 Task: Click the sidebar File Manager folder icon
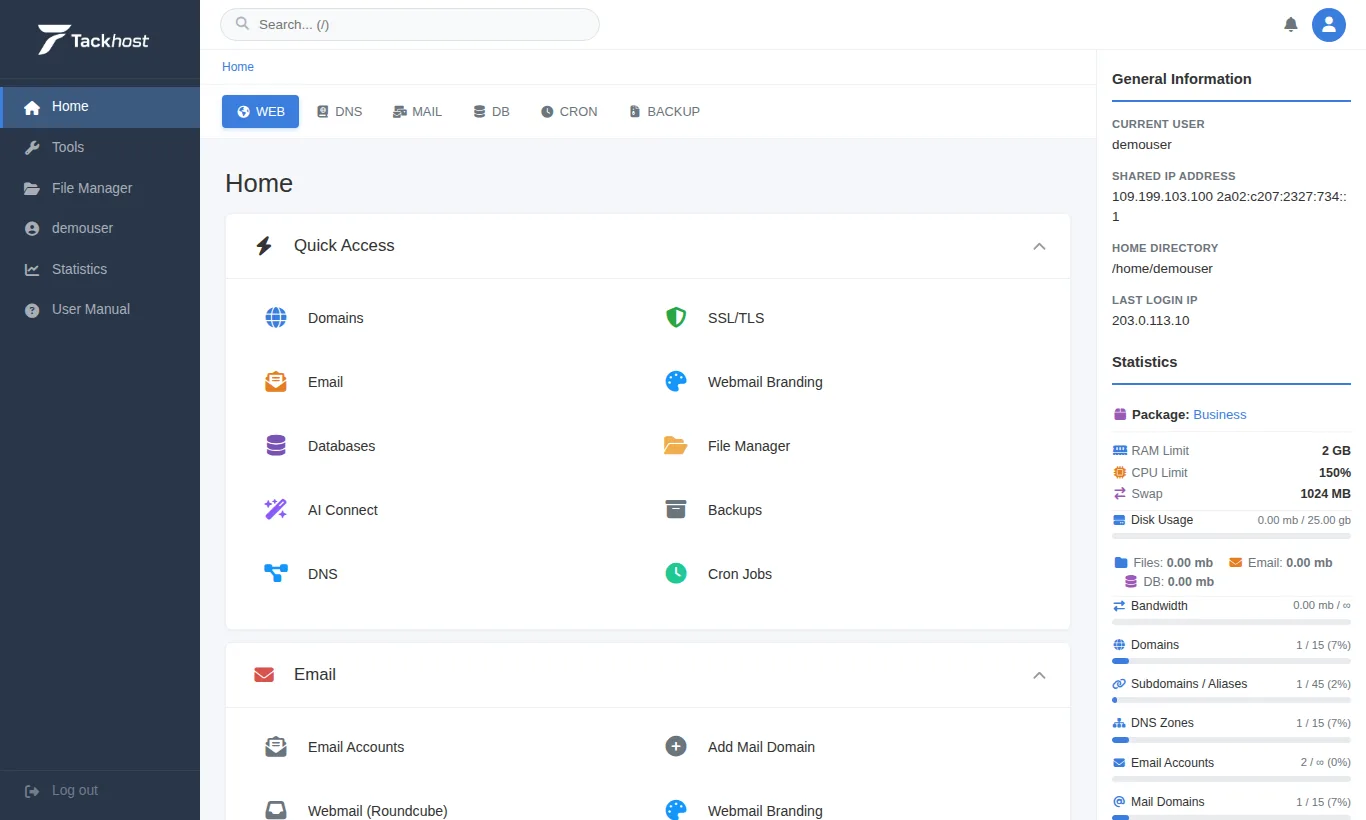(x=32, y=188)
